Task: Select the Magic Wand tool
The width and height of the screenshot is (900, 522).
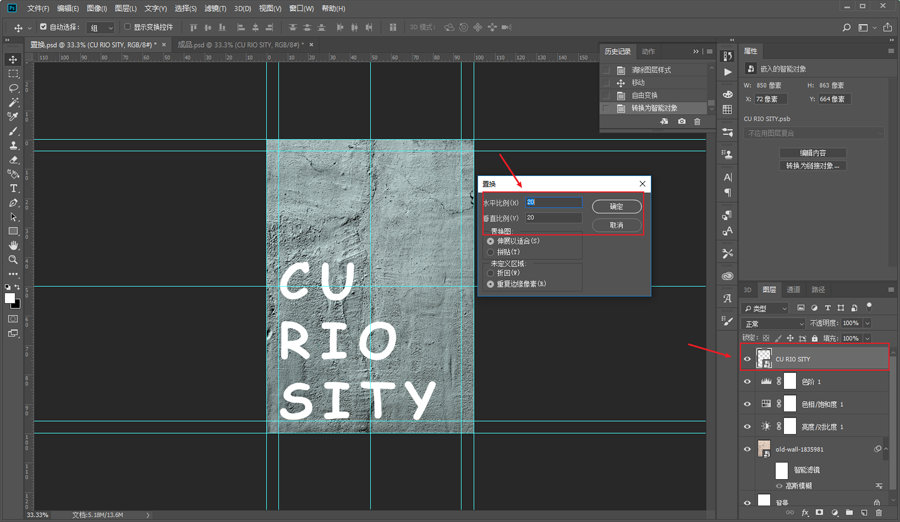Action: tap(13, 102)
